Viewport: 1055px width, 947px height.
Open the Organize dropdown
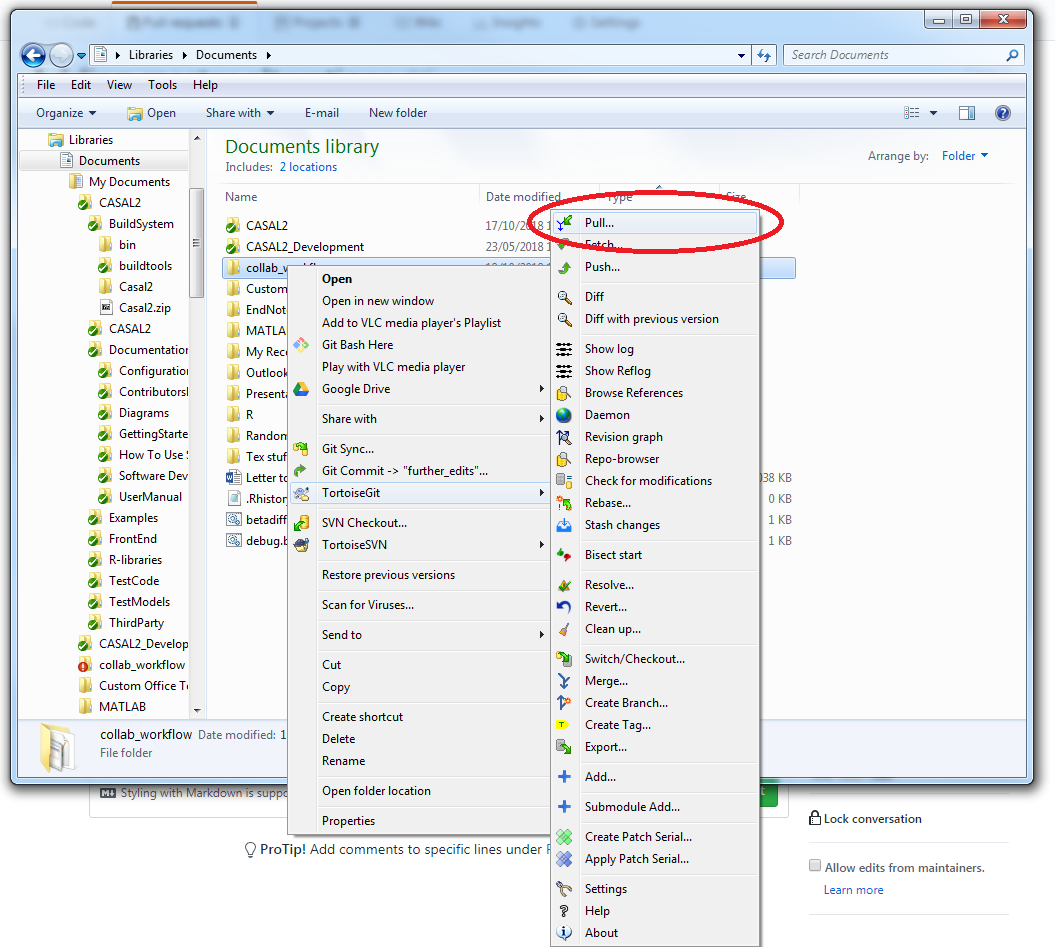pos(66,113)
